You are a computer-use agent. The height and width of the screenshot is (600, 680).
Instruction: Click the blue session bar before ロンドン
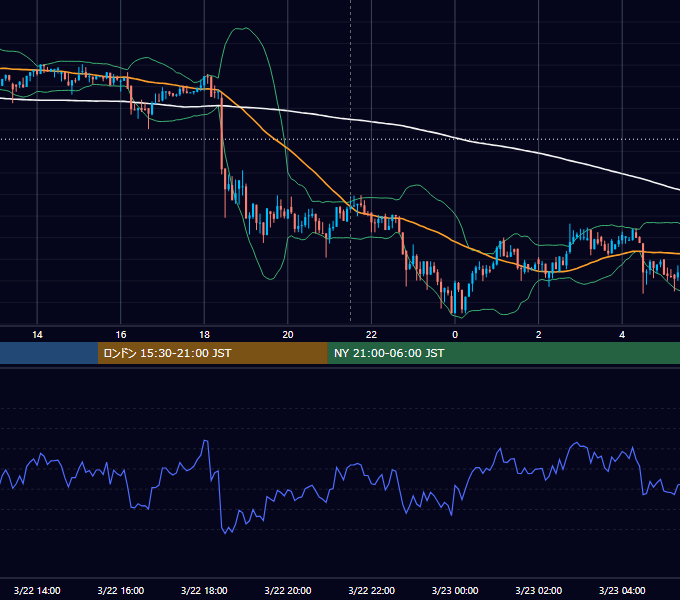click(49, 353)
